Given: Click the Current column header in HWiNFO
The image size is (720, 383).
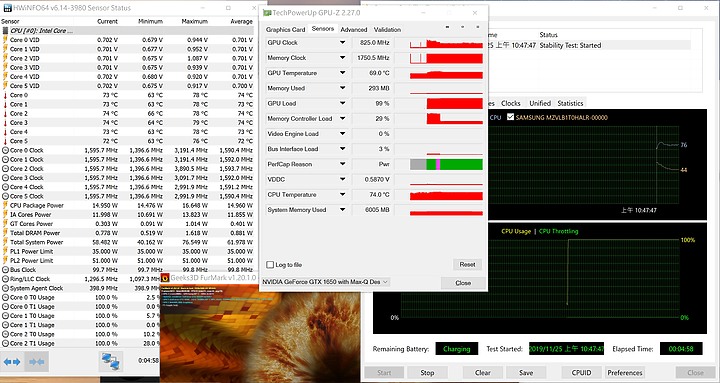Looking at the screenshot, I should coord(107,21).
